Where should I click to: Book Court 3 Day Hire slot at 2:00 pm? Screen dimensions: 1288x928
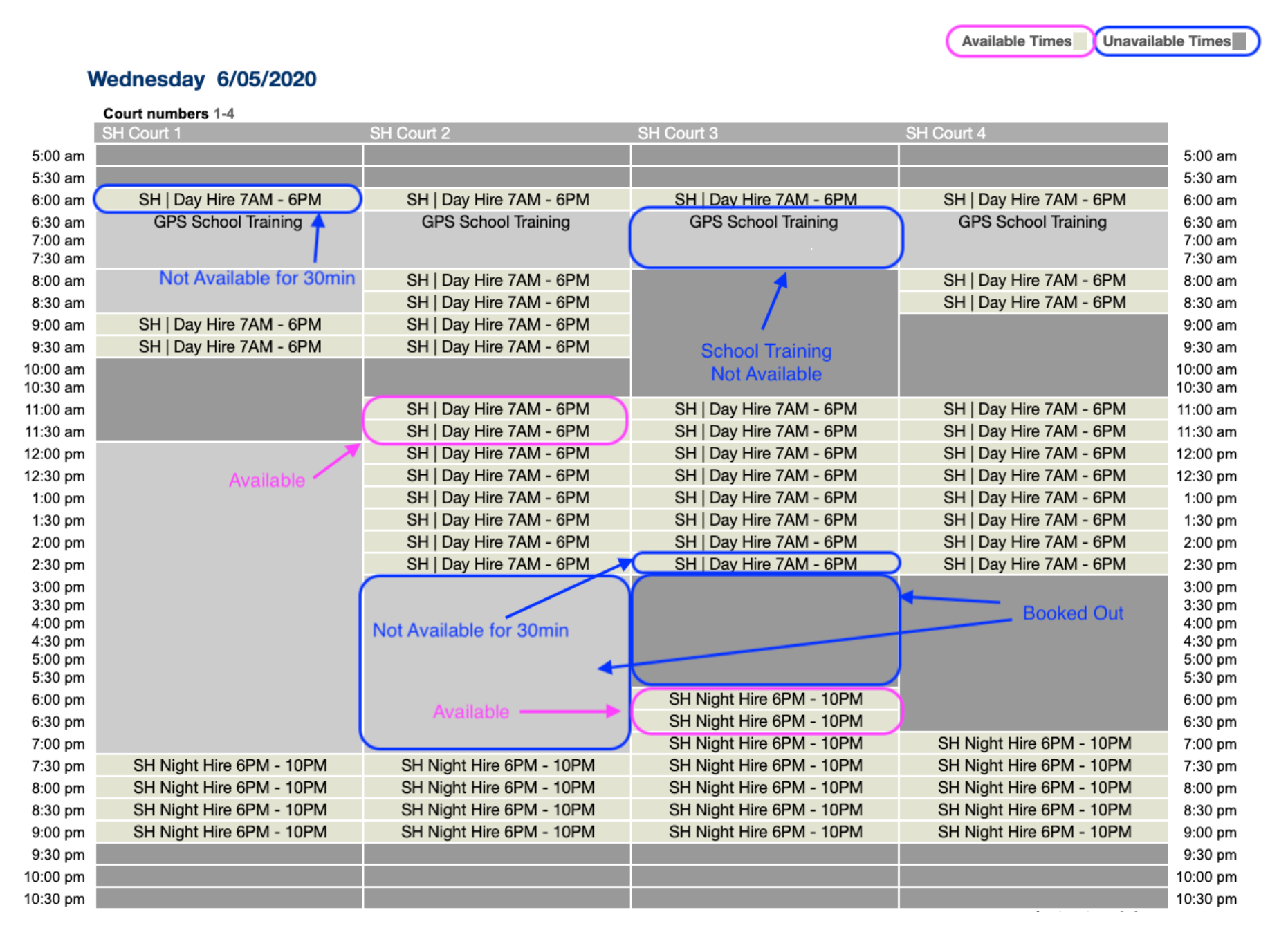click(764, 541)
